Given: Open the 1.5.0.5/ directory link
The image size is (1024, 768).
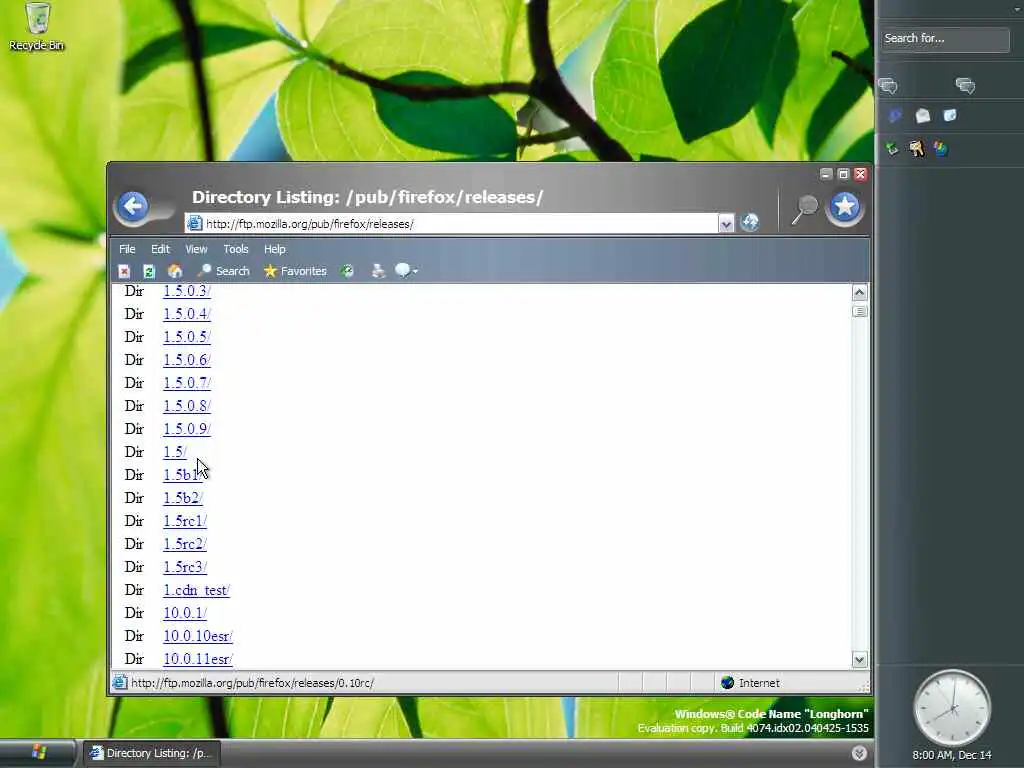Looking at the screenshot, I should pos(187,337).
